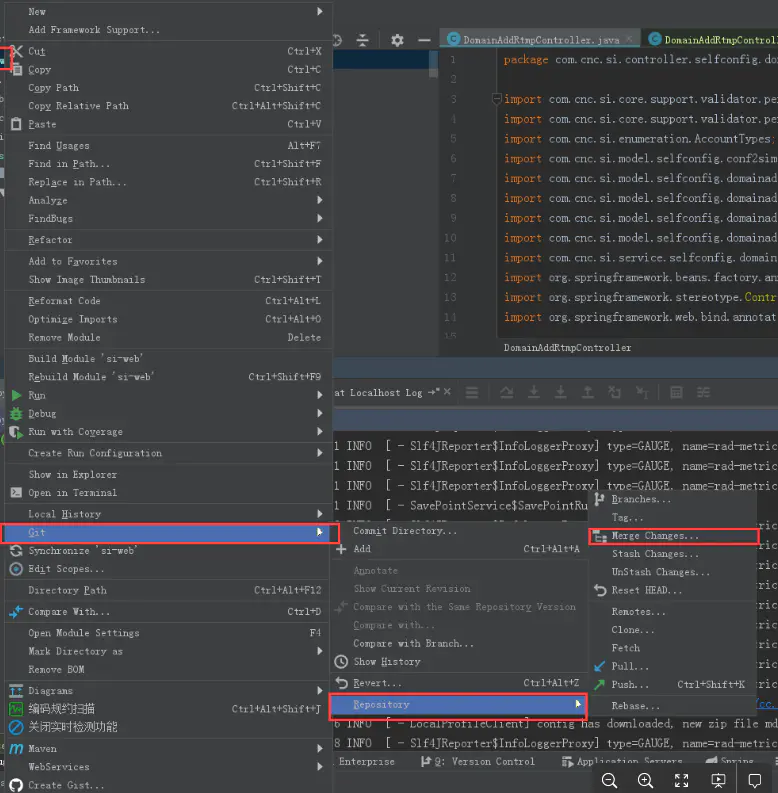Click DomainAddRtmpController breadcrumb in editor
778x793 pixels.
tap(567, 348)
